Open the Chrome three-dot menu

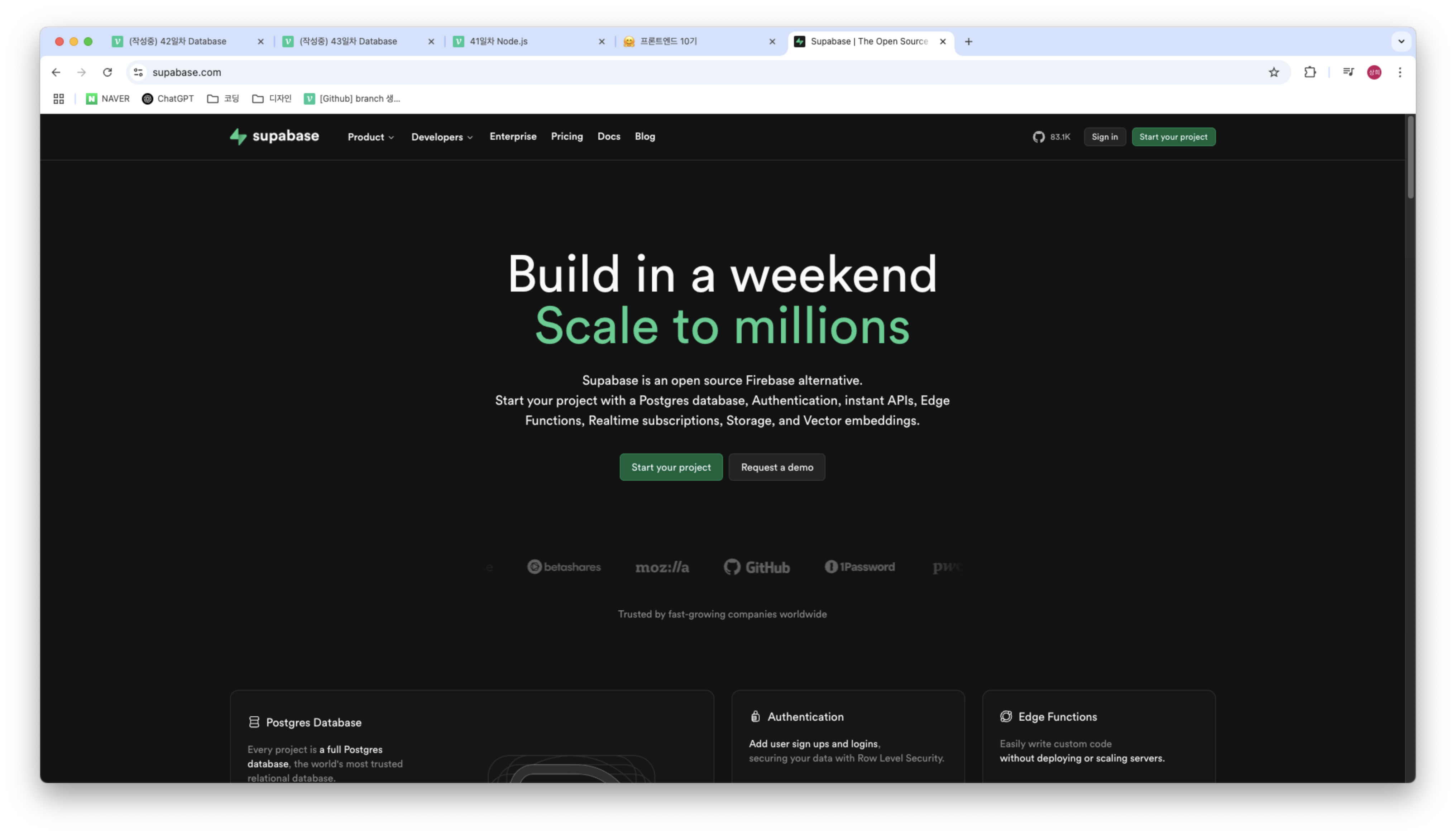click(1400, 72)
